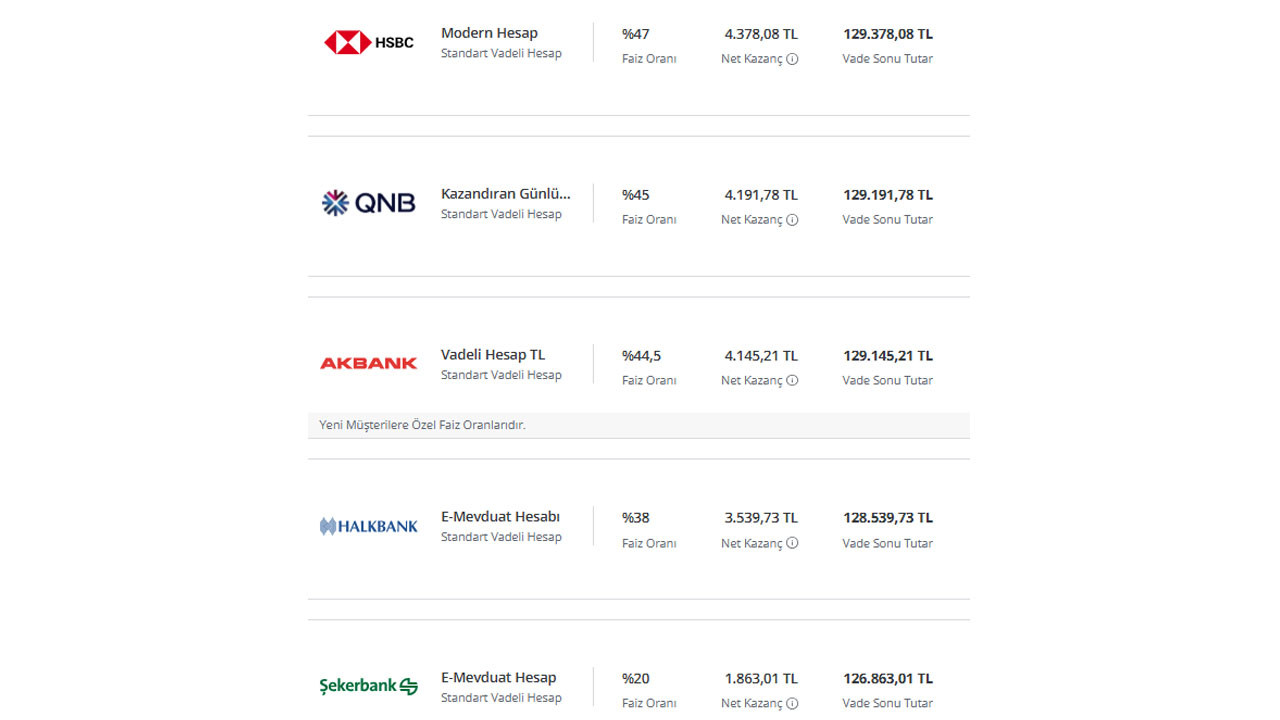Select QNB 129.191,78 TL end amount

pos(888,195)
